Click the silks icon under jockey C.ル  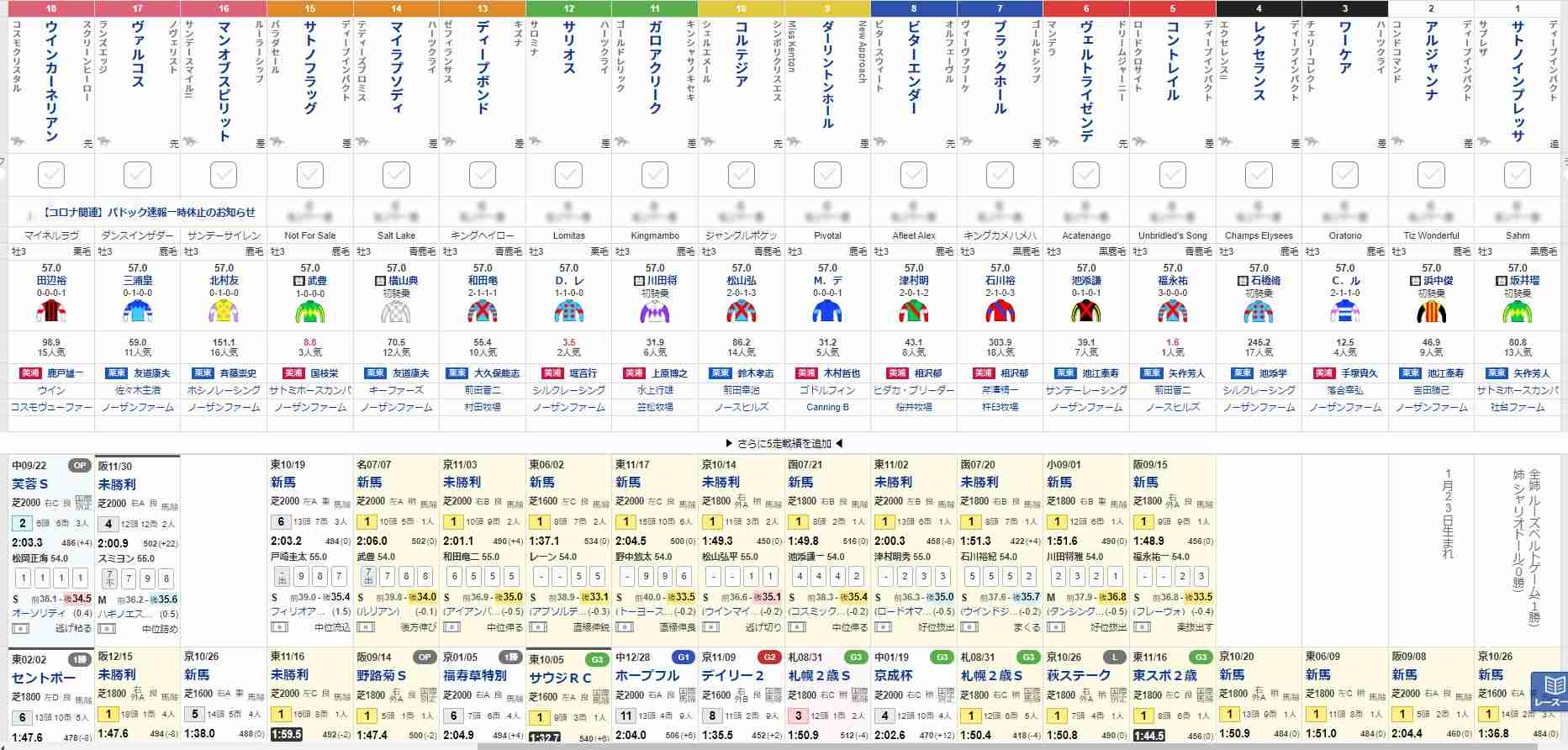(1345, 312)
